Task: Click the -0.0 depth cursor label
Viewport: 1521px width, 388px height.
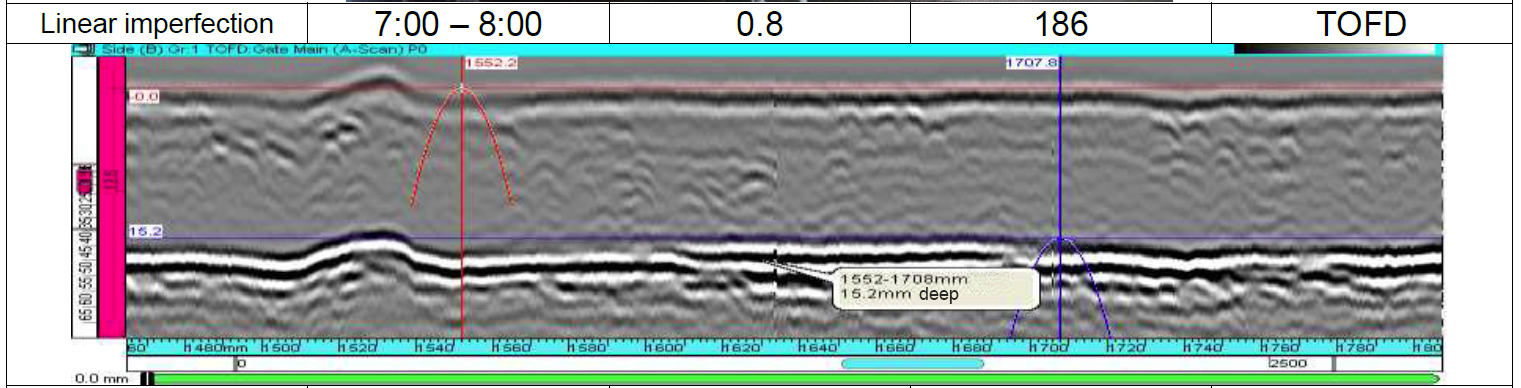Action: [x=146, y=96]
